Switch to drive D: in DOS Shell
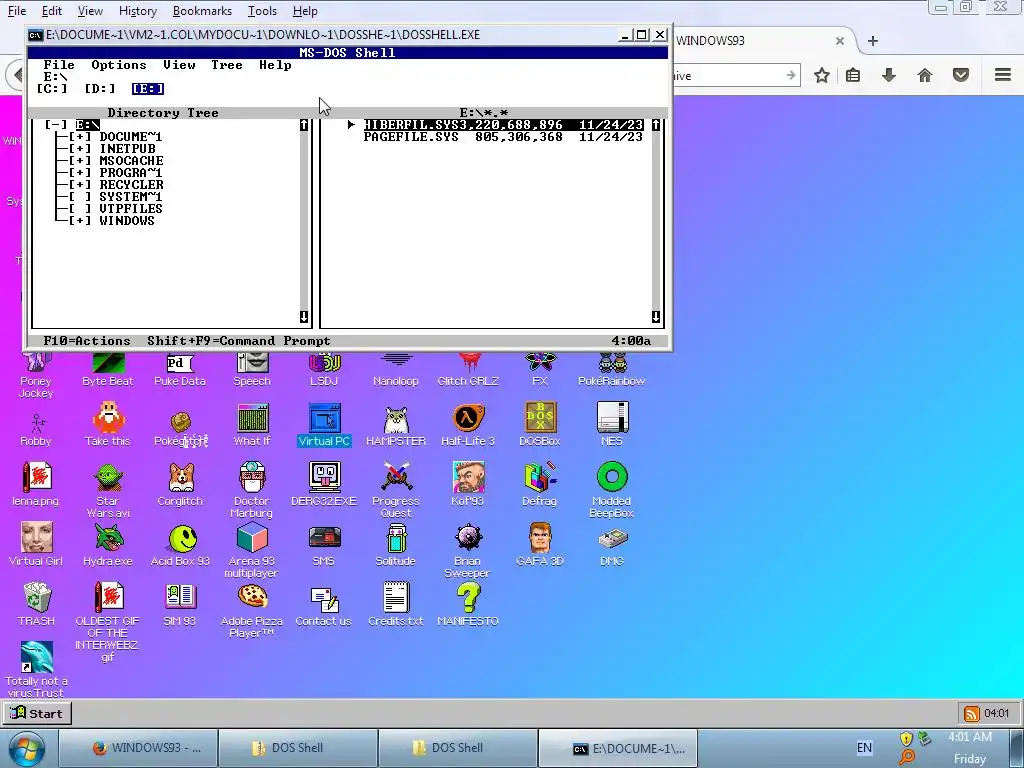The width and height of the screenshot is (1024, 768). click(x=99, y=89)
